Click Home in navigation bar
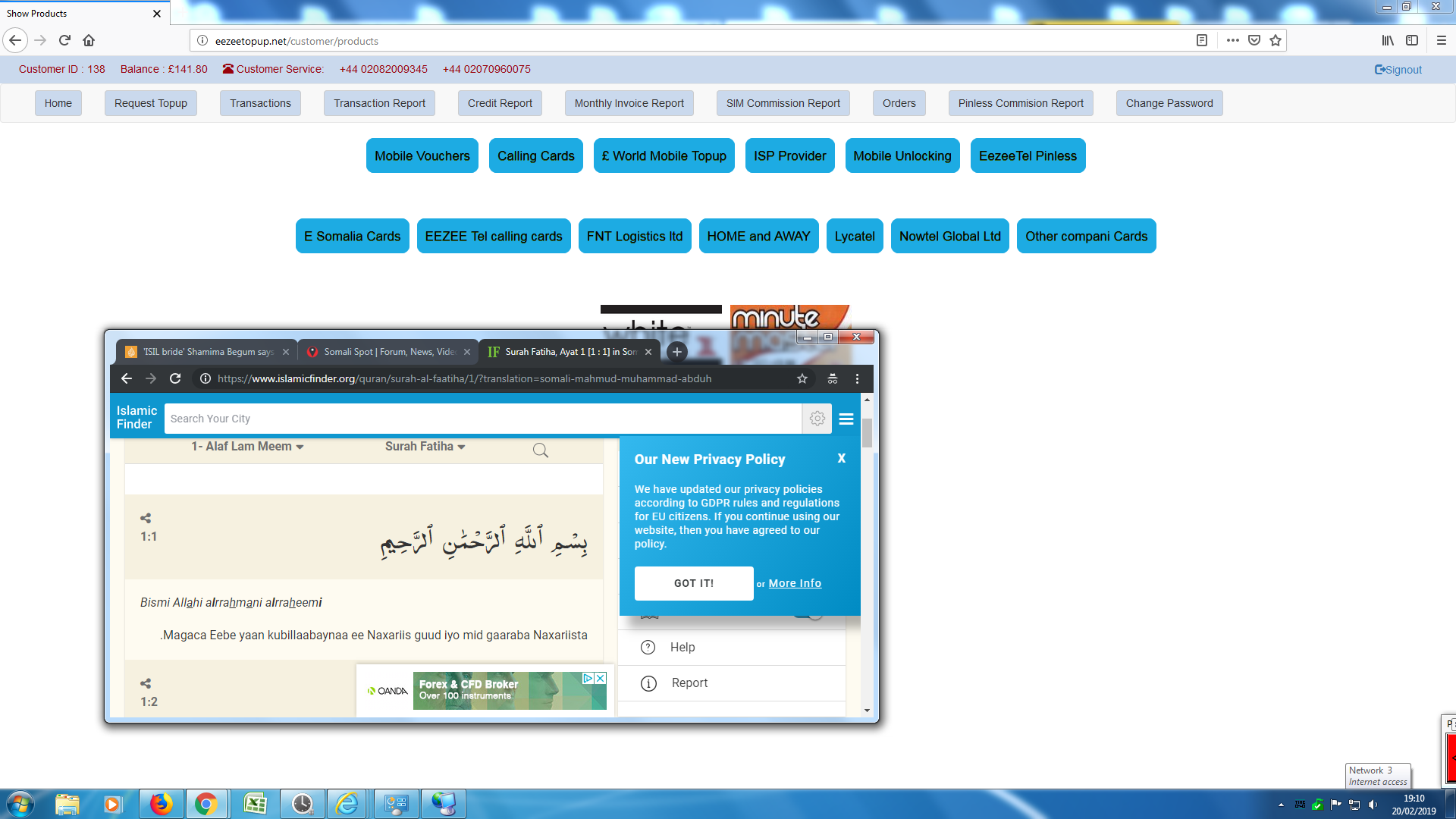The height and width of the screenshot is (819, 1456). click(x=58, y=103)
